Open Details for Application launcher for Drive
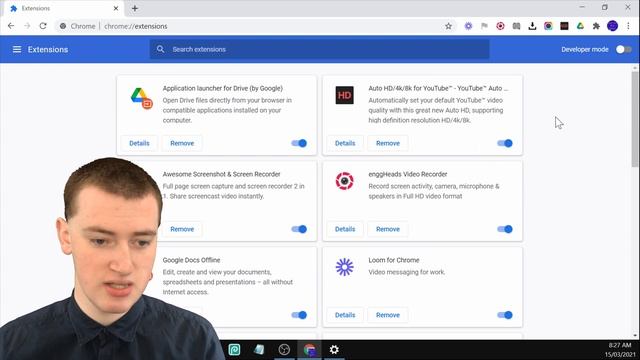 (139, 143)
